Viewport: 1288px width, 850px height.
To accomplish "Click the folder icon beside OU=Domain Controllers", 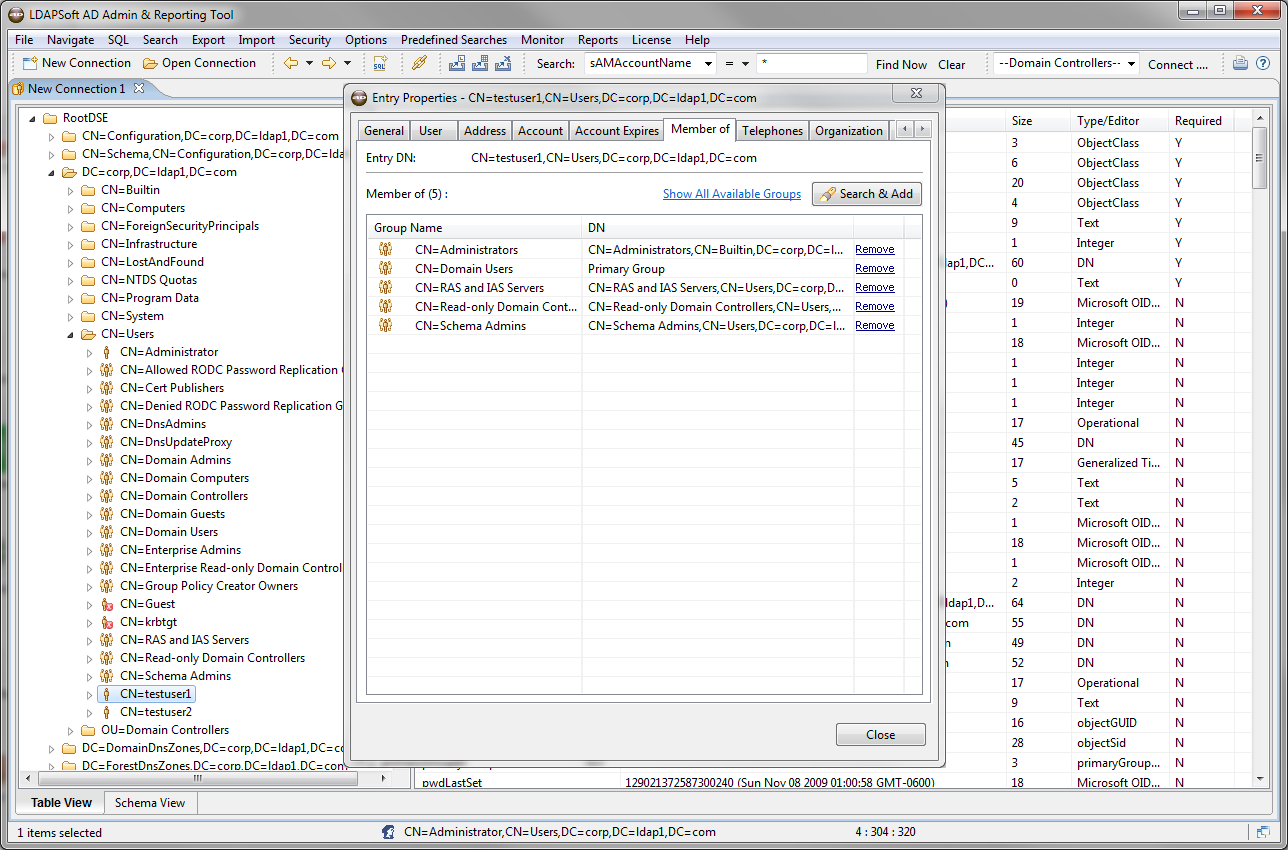I will point(87,730).
